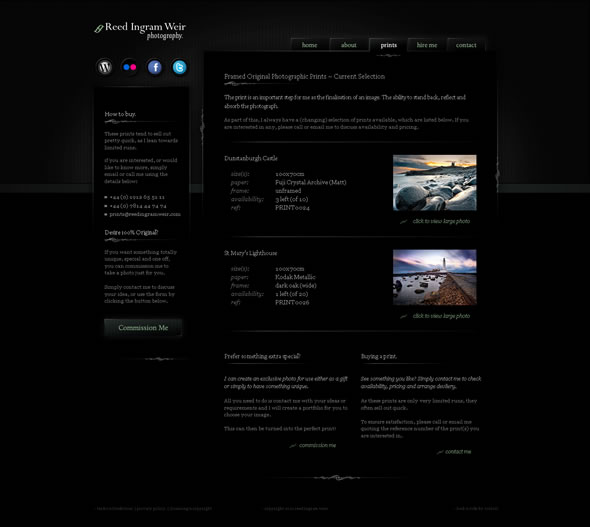The width and height of the screenshot is (590, 527).
Task: Open the Twitter bird icon
Action: (179, 67)
